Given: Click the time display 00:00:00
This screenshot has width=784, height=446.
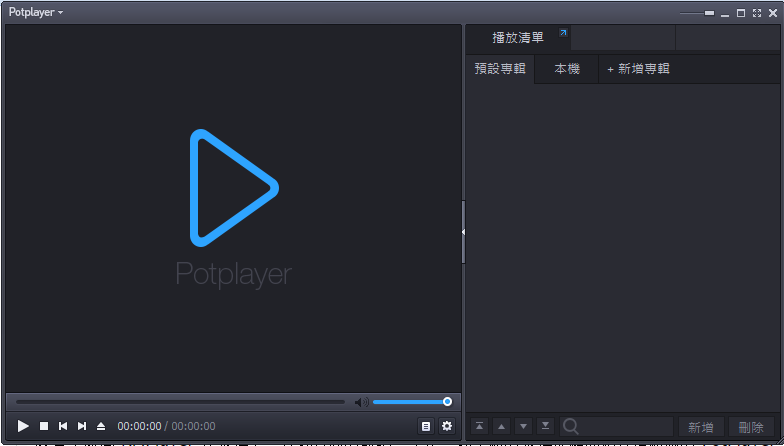Looking at the screenshot, I should [x=139, y=426].
